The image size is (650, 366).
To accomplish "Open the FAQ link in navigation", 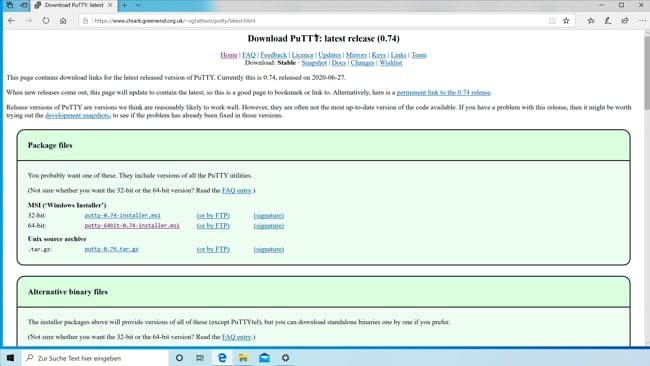I will (249, 55).
